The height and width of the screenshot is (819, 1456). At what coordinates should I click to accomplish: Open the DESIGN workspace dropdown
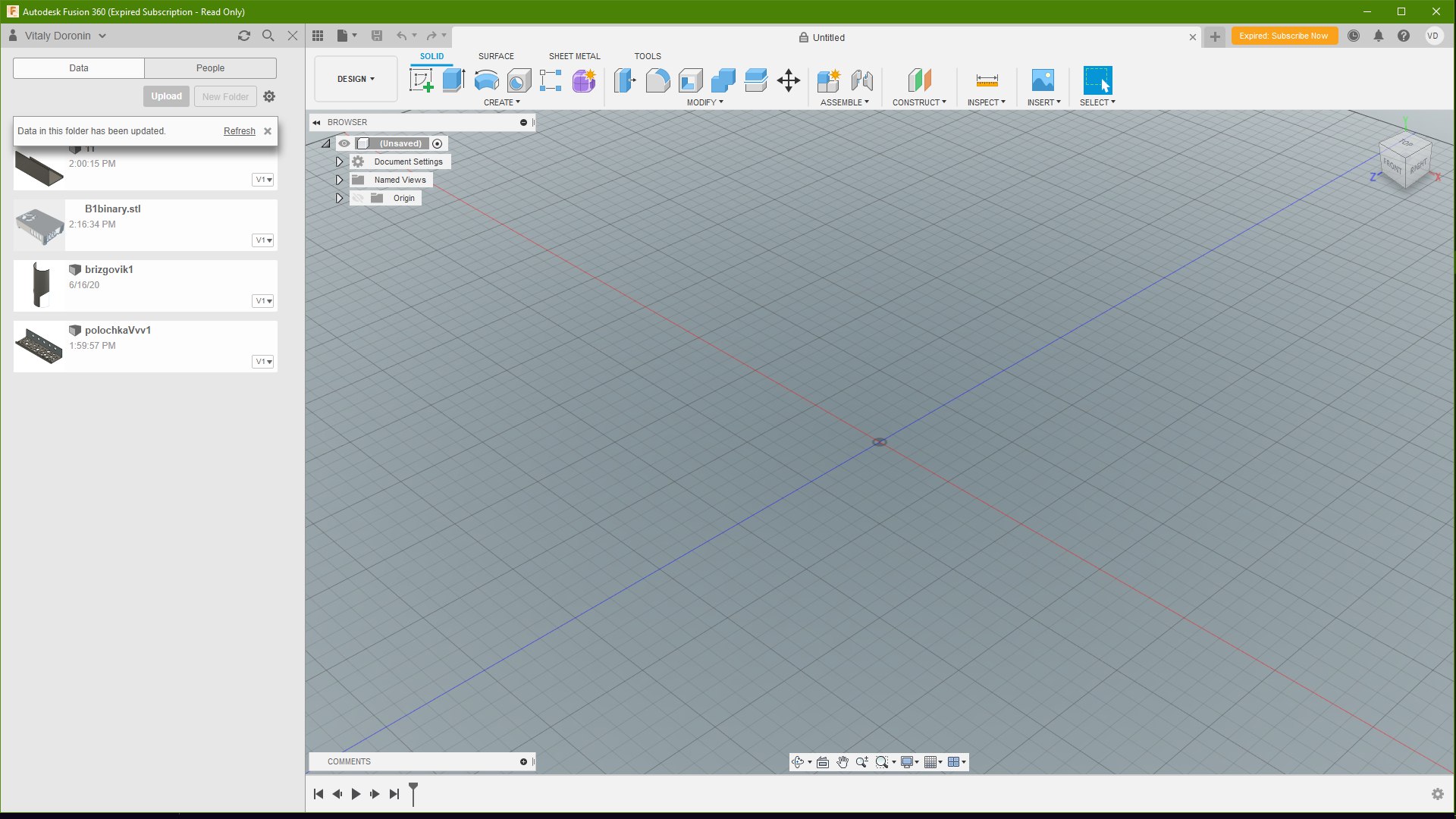coord(356,79)
